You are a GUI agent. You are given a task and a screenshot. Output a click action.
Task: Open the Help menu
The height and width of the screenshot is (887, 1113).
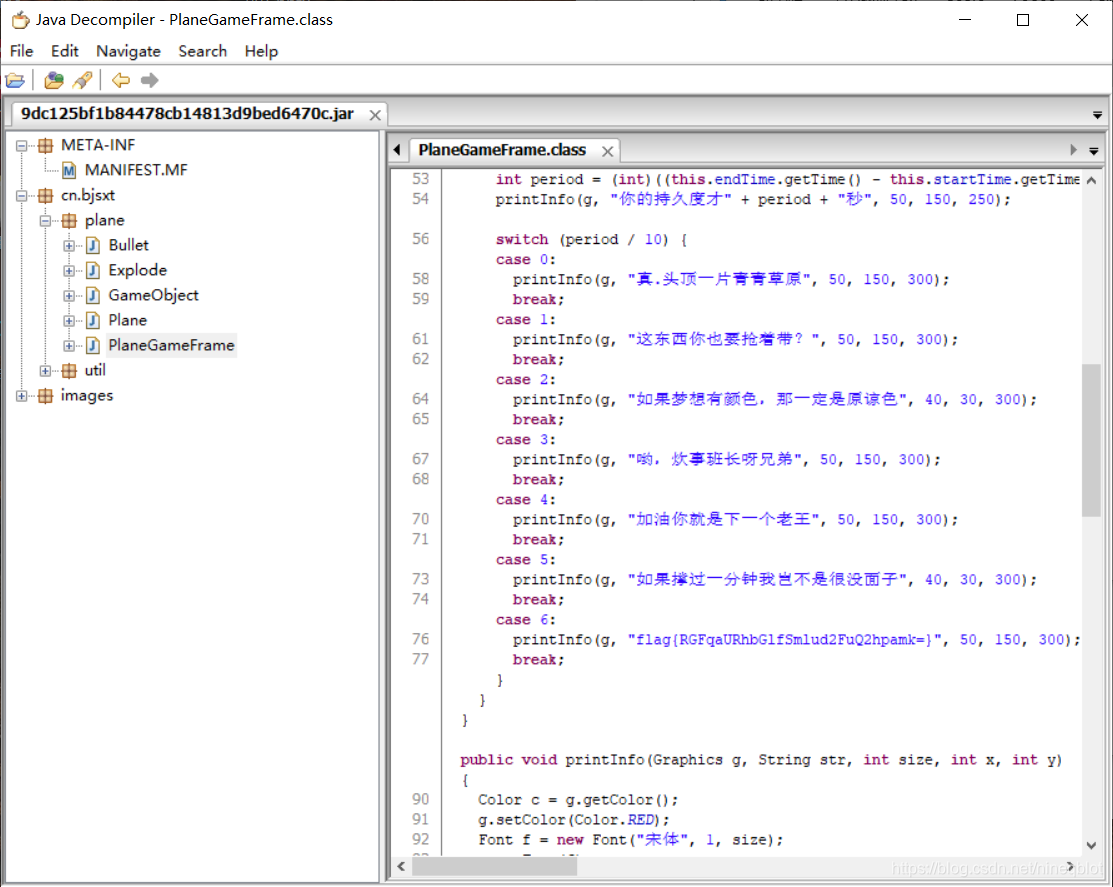tap(261, 51)
